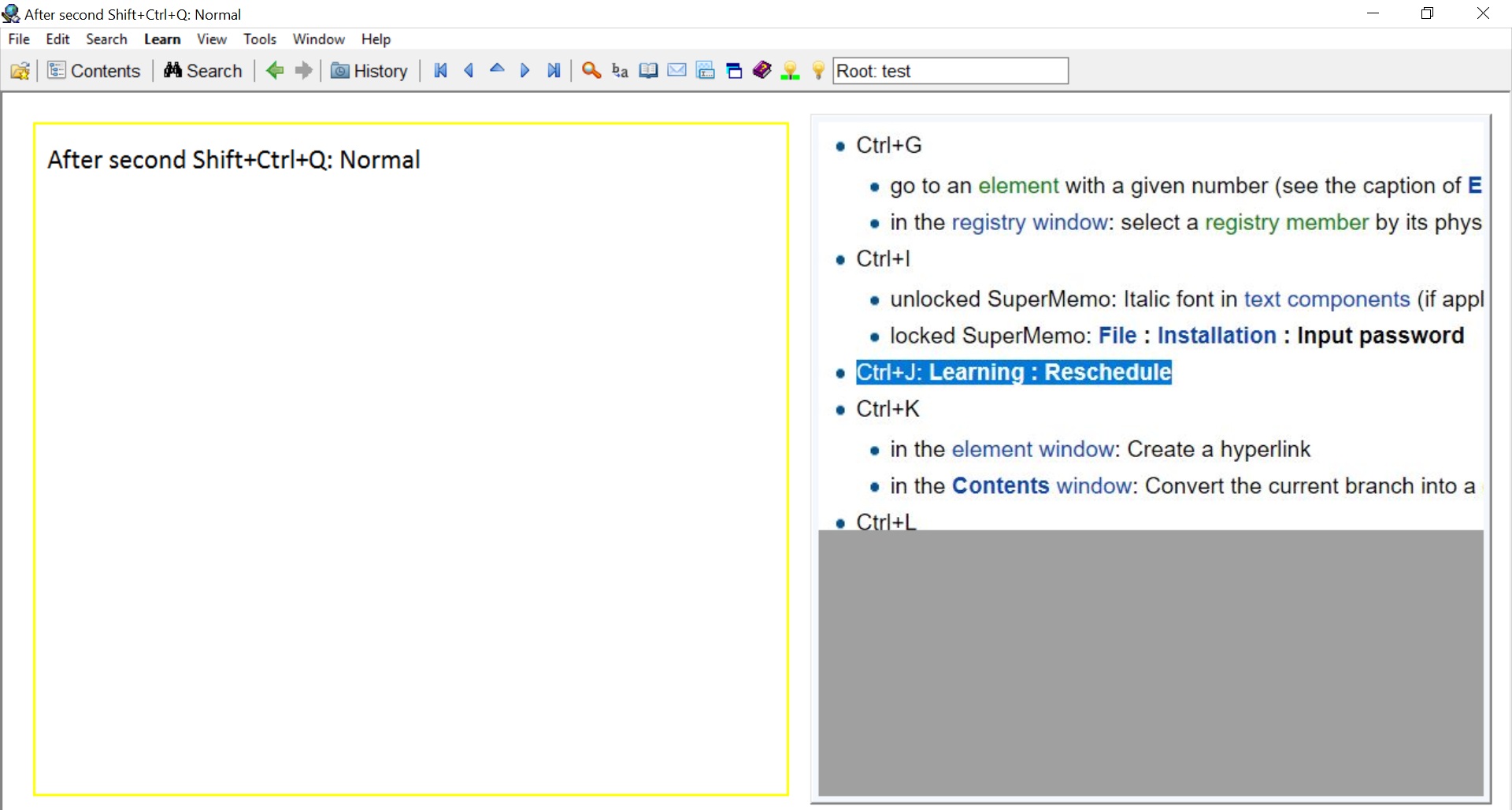
Task: Close the SuperMemo window
Action: pos(1483,13)
